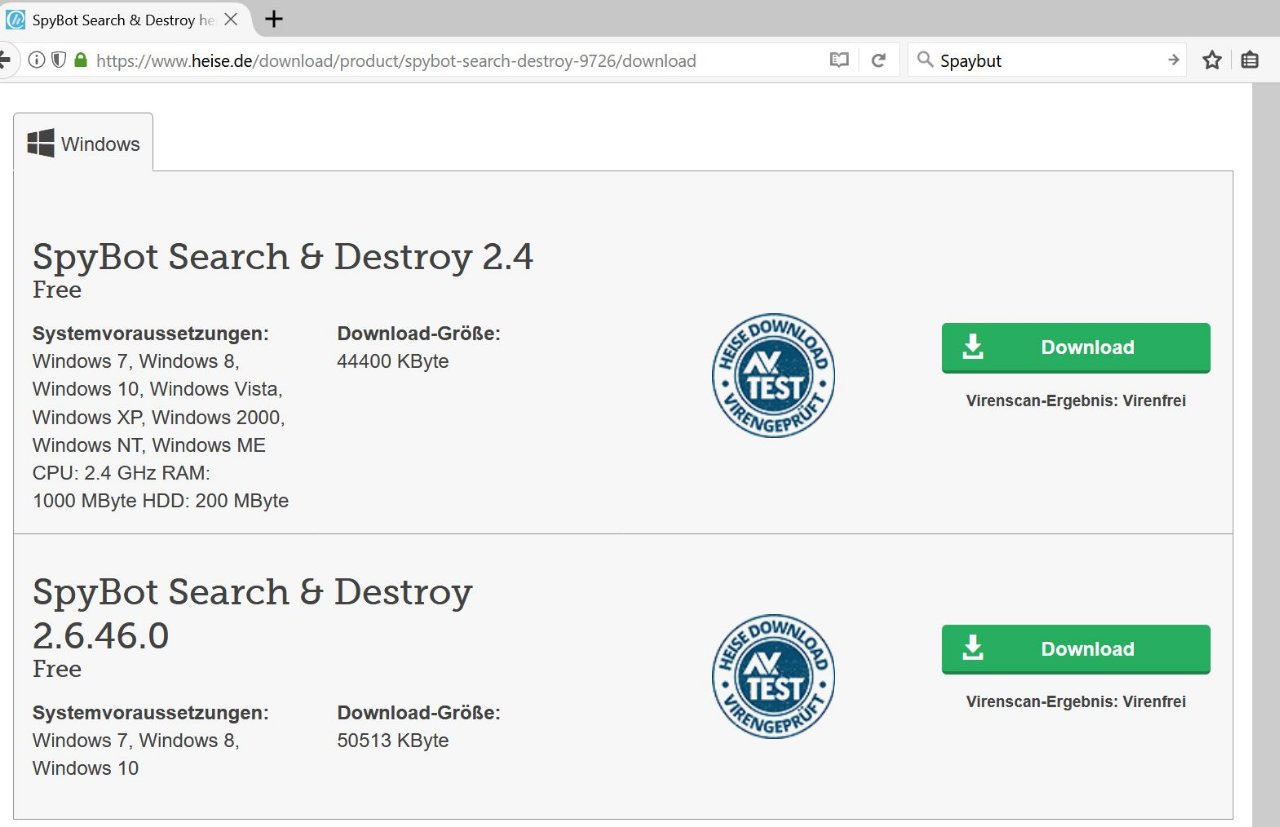Click the 44400 KByte download size

(393, 361)
